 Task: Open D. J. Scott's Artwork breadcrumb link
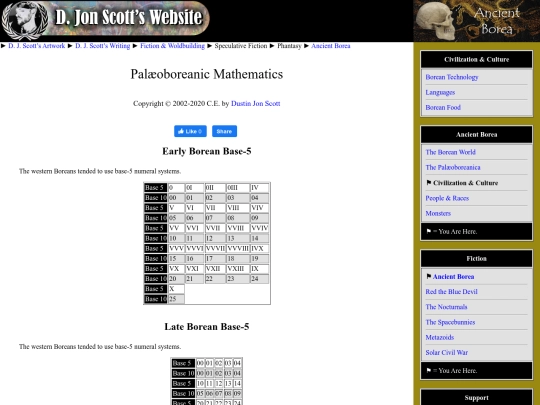click(x=37, y=46)
